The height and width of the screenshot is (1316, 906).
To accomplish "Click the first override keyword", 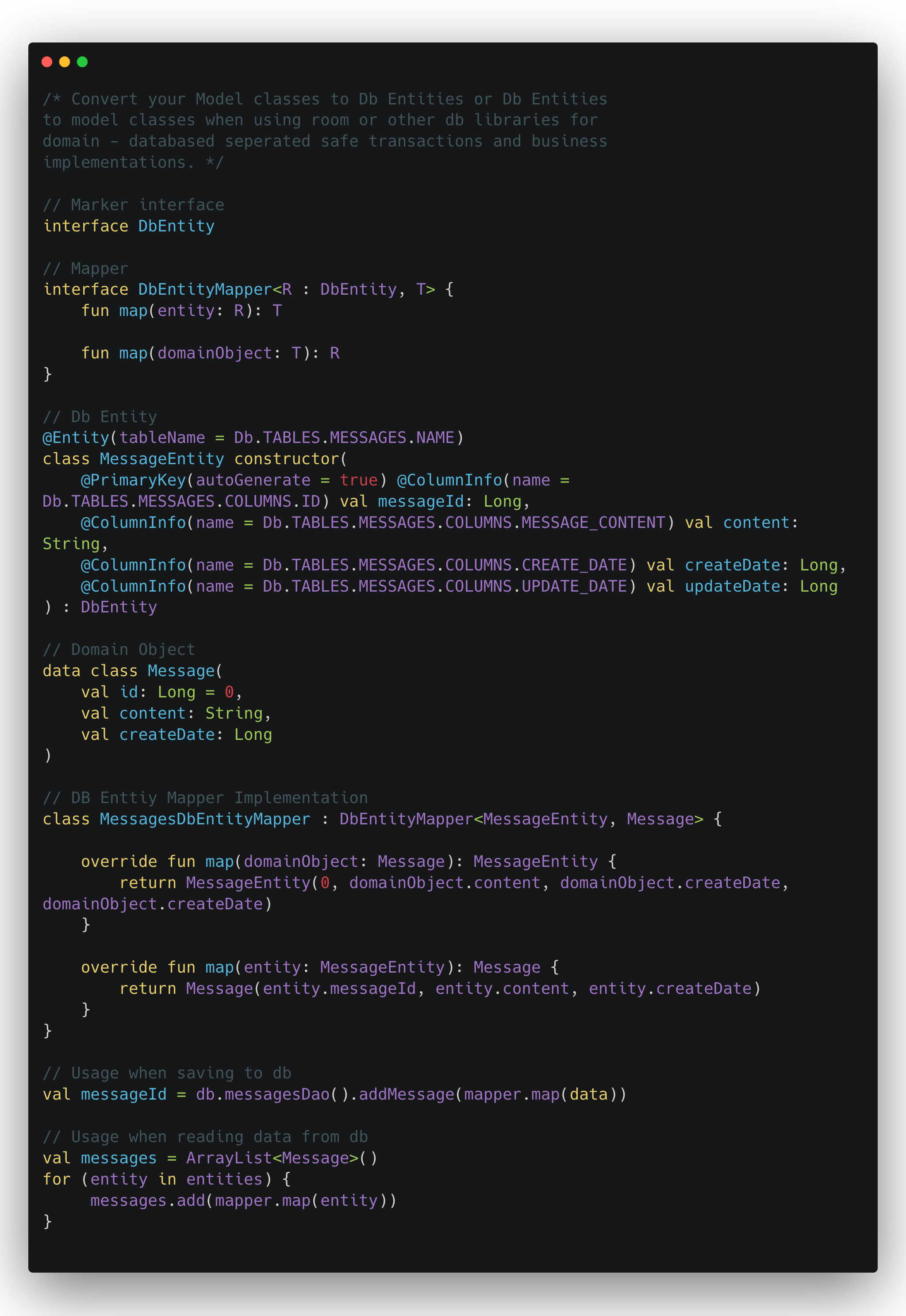I will coord(119,862).
